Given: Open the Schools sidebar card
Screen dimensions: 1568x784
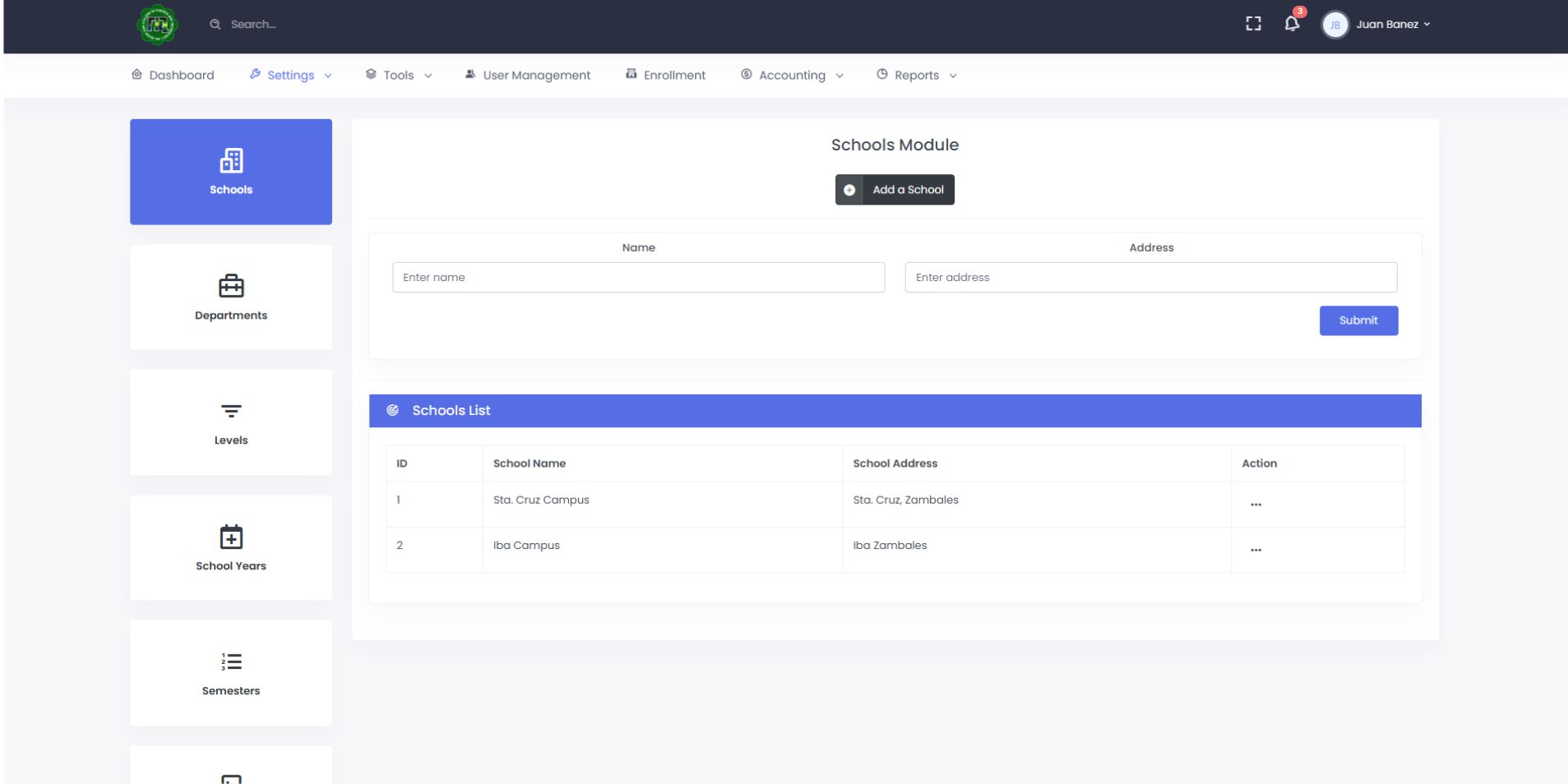Looking at the screenshot, I should click(x=231, y=172).
